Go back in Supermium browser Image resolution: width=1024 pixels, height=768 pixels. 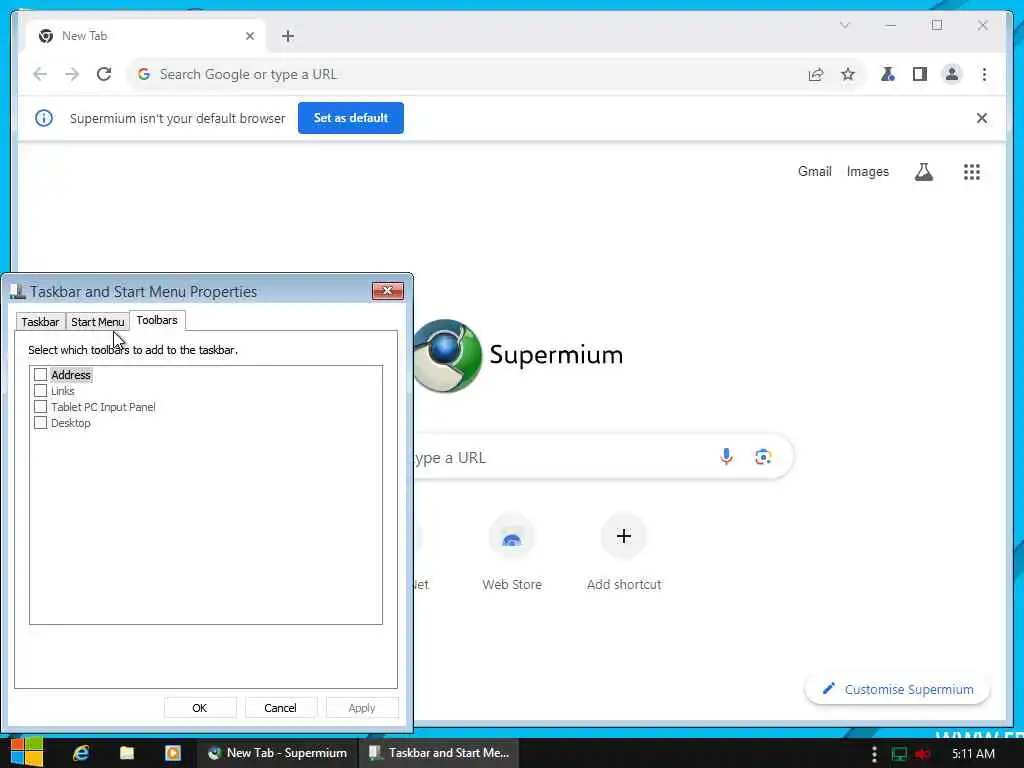(x=40, y=74)
